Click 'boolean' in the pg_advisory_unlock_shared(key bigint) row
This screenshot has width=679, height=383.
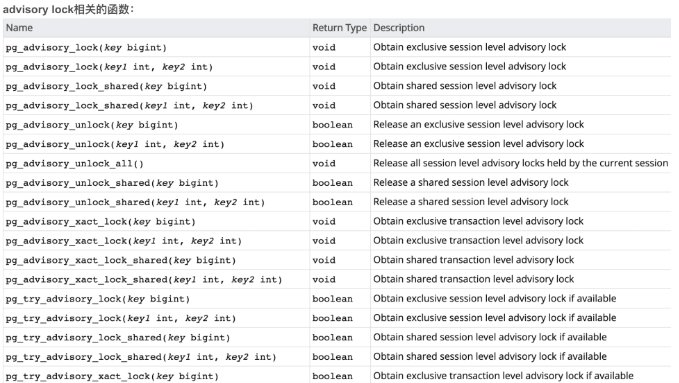tap(333, 183)
